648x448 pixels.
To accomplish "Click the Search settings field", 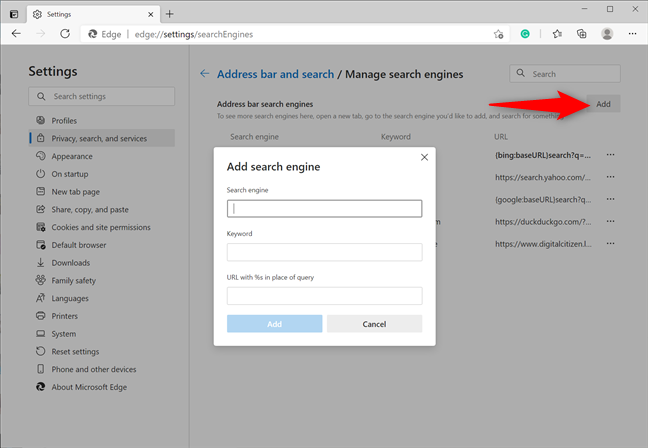I will point(102,96).
